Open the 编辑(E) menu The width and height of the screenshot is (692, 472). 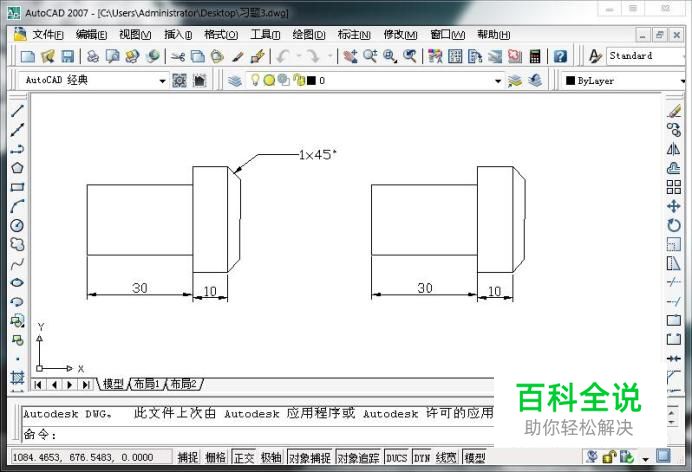point(91,34)
